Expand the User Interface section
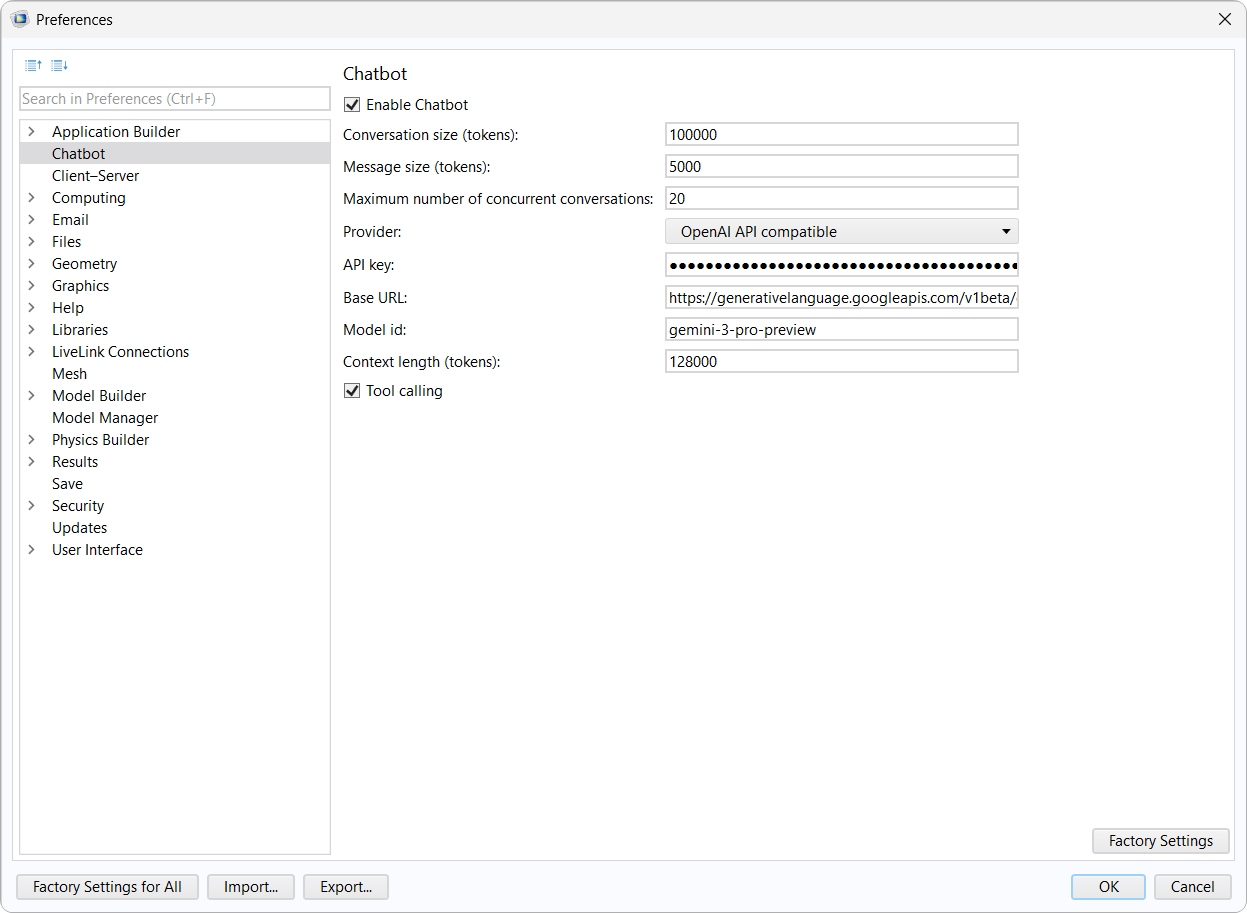The image size is (1247, 913). tap(31, 549)
